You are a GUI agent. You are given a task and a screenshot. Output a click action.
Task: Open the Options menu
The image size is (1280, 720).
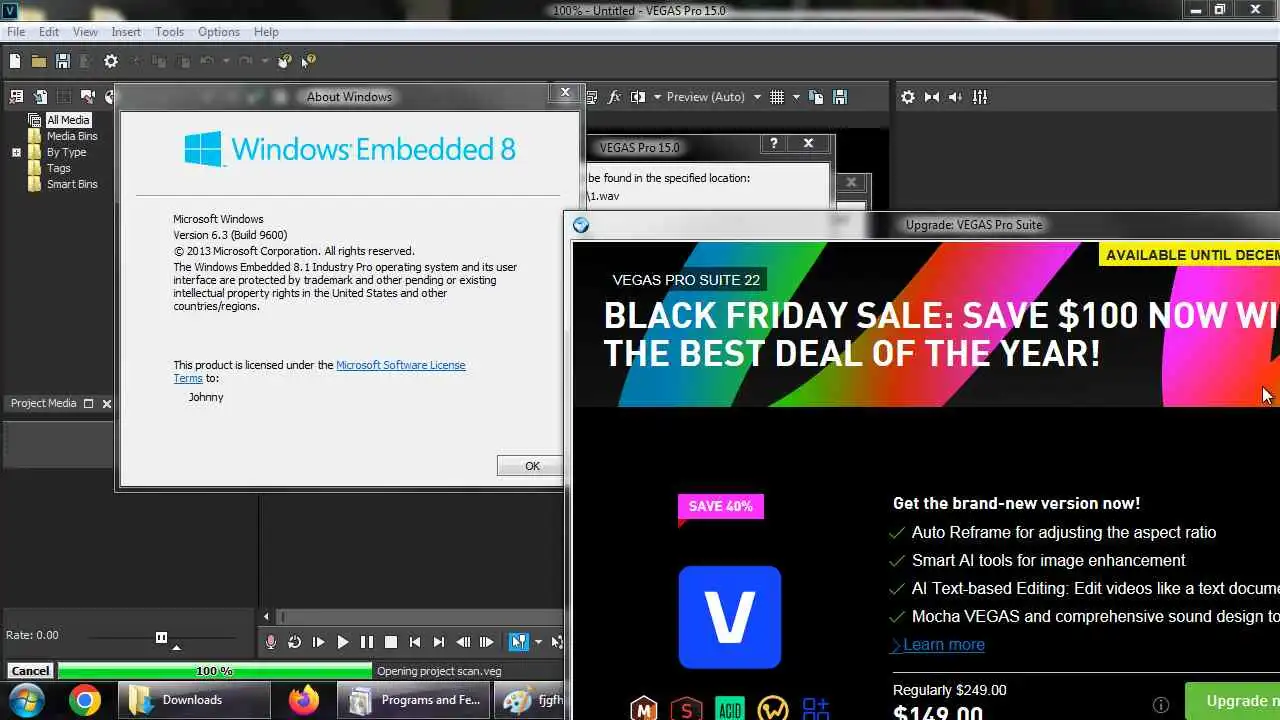pos(218,32)
